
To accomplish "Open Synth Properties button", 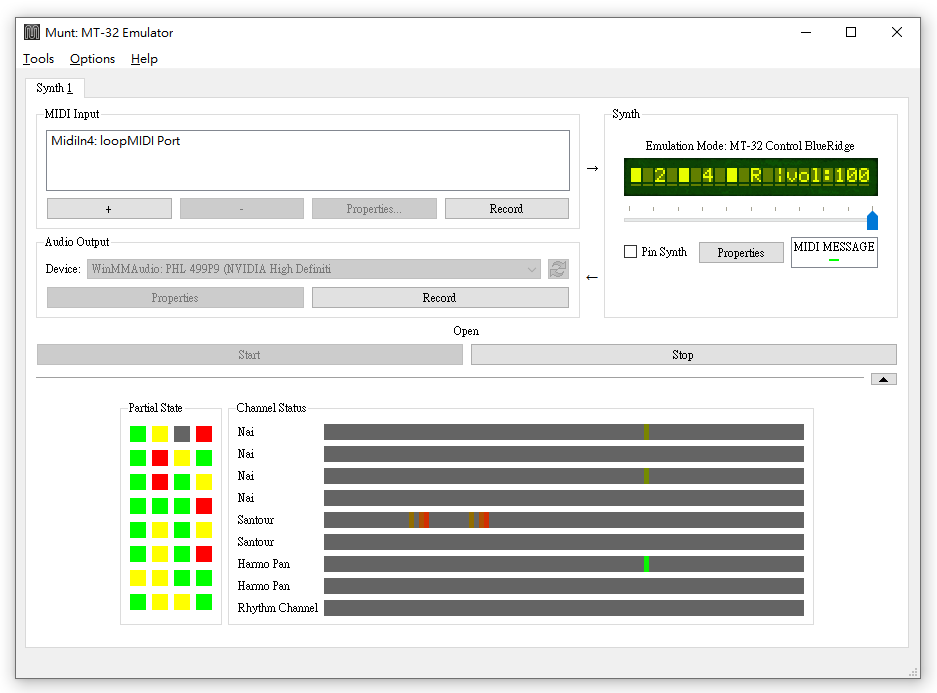I will tap(741, 253).
